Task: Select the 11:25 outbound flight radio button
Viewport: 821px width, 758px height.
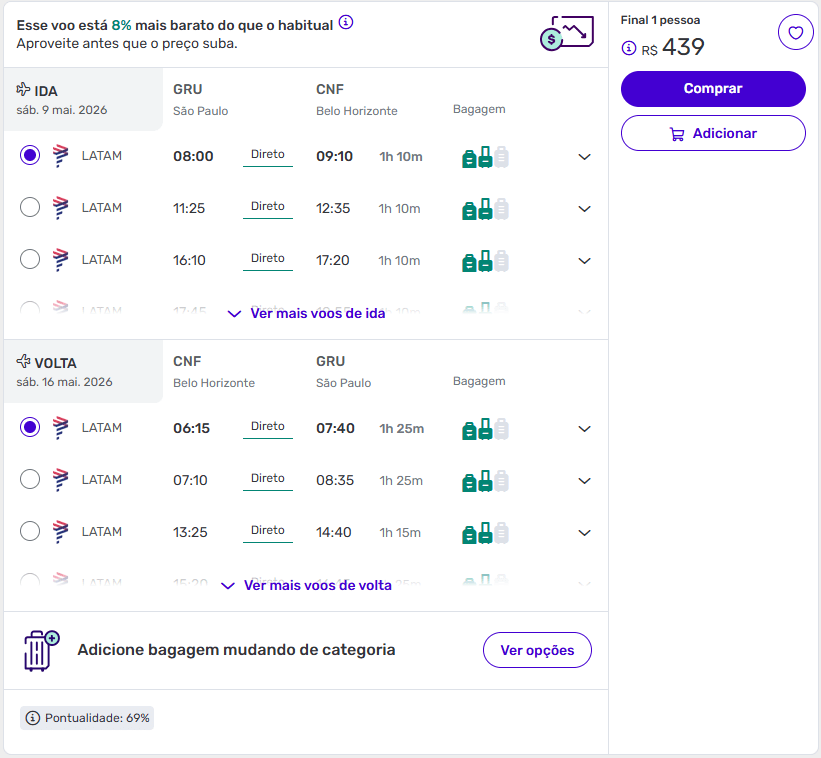Action: 30,208
